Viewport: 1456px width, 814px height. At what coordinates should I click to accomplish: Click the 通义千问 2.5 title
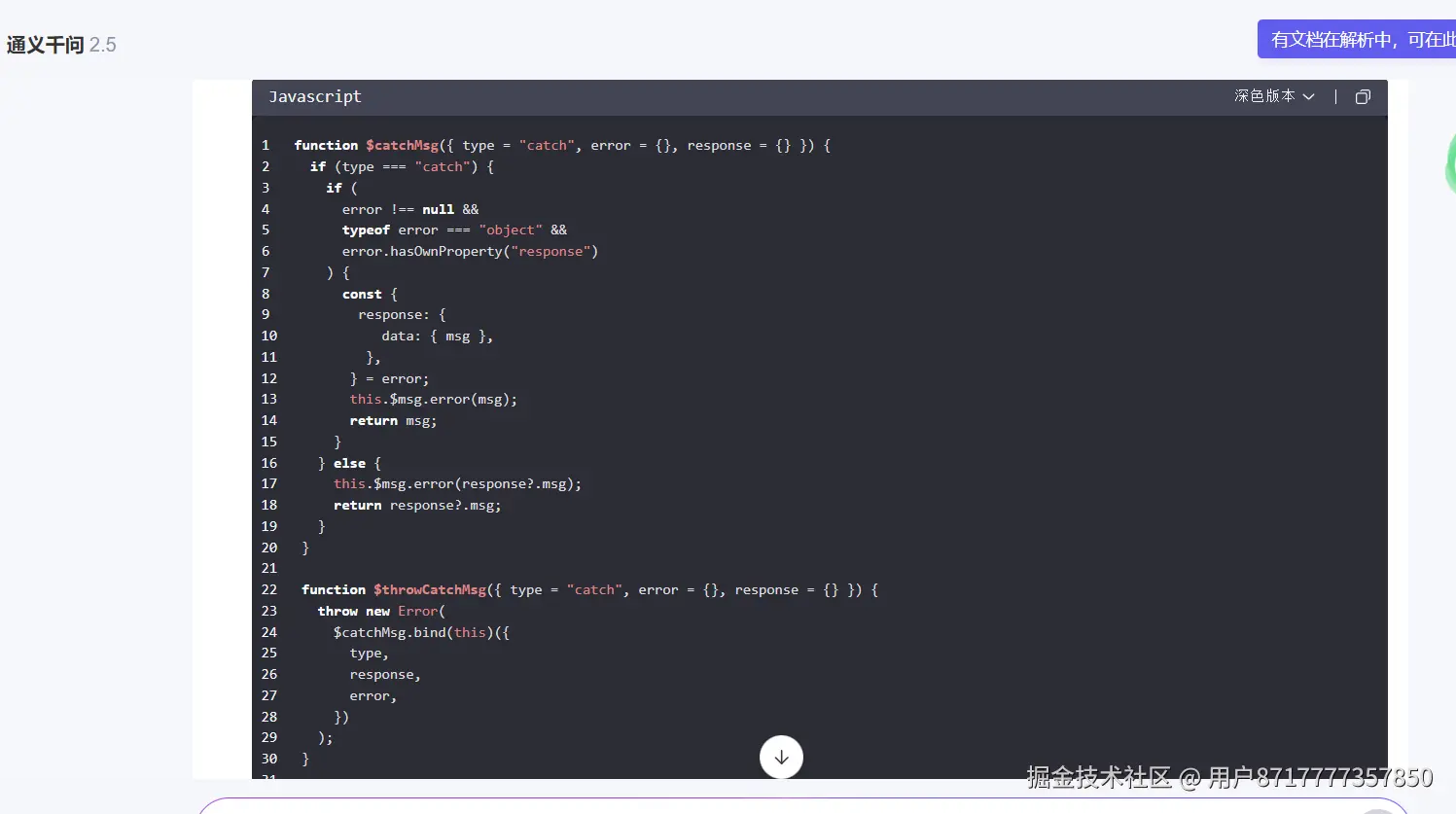coord(61,45)
